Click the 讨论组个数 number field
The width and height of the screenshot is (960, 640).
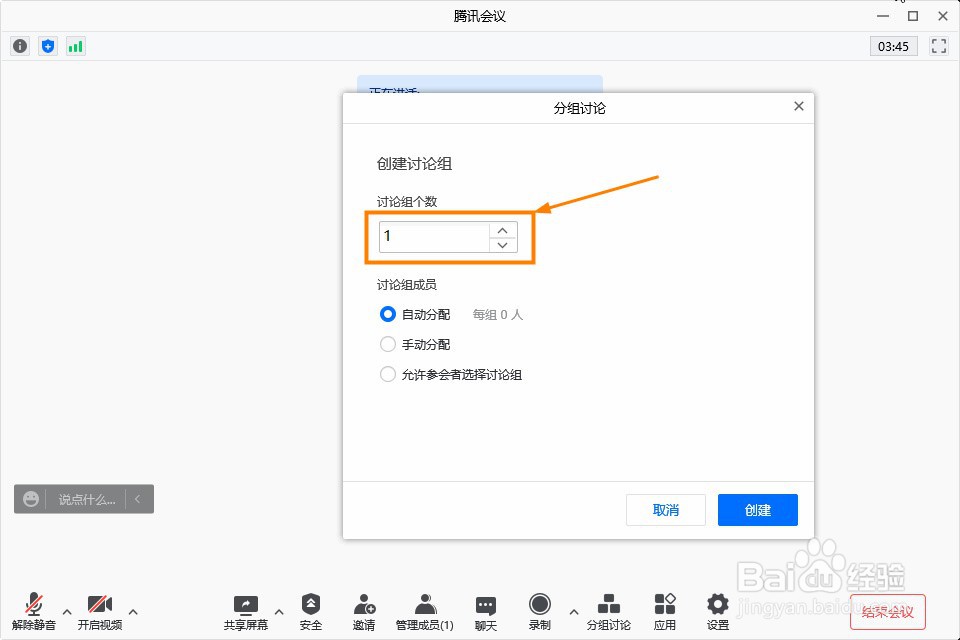pyautogui.click(x=434, y=237)
